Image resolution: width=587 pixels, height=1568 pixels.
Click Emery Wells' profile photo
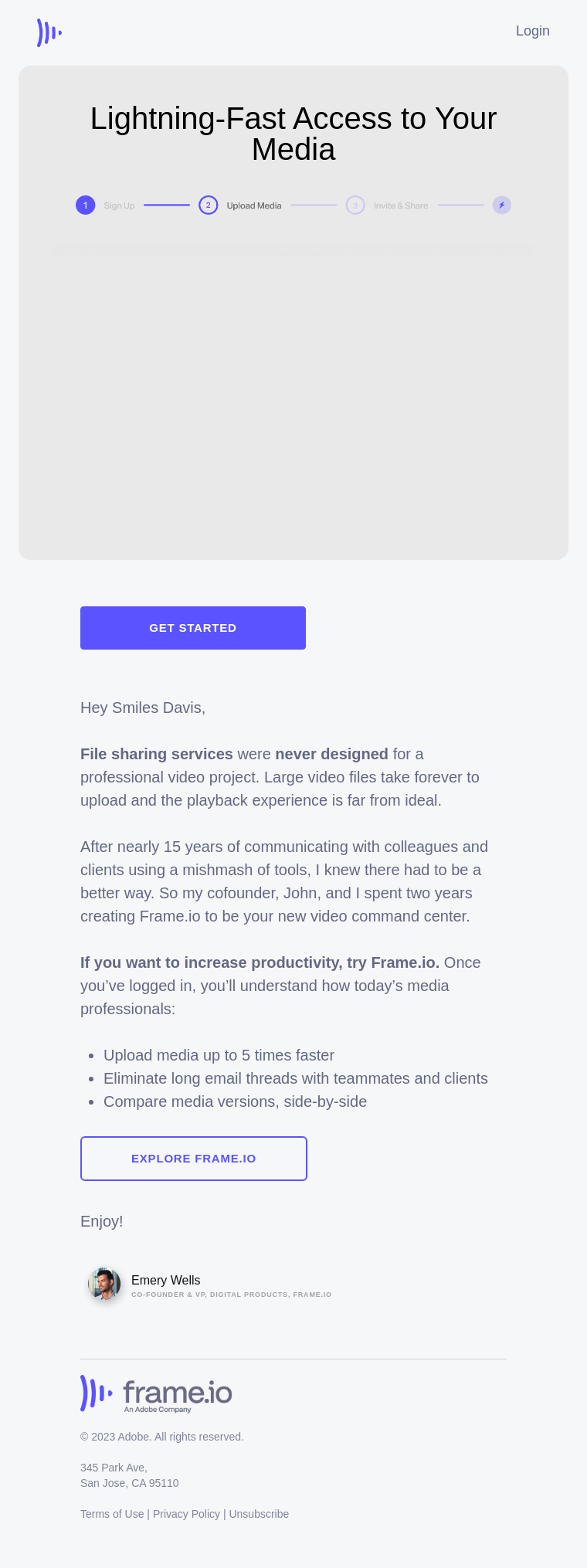(104, 1284)
